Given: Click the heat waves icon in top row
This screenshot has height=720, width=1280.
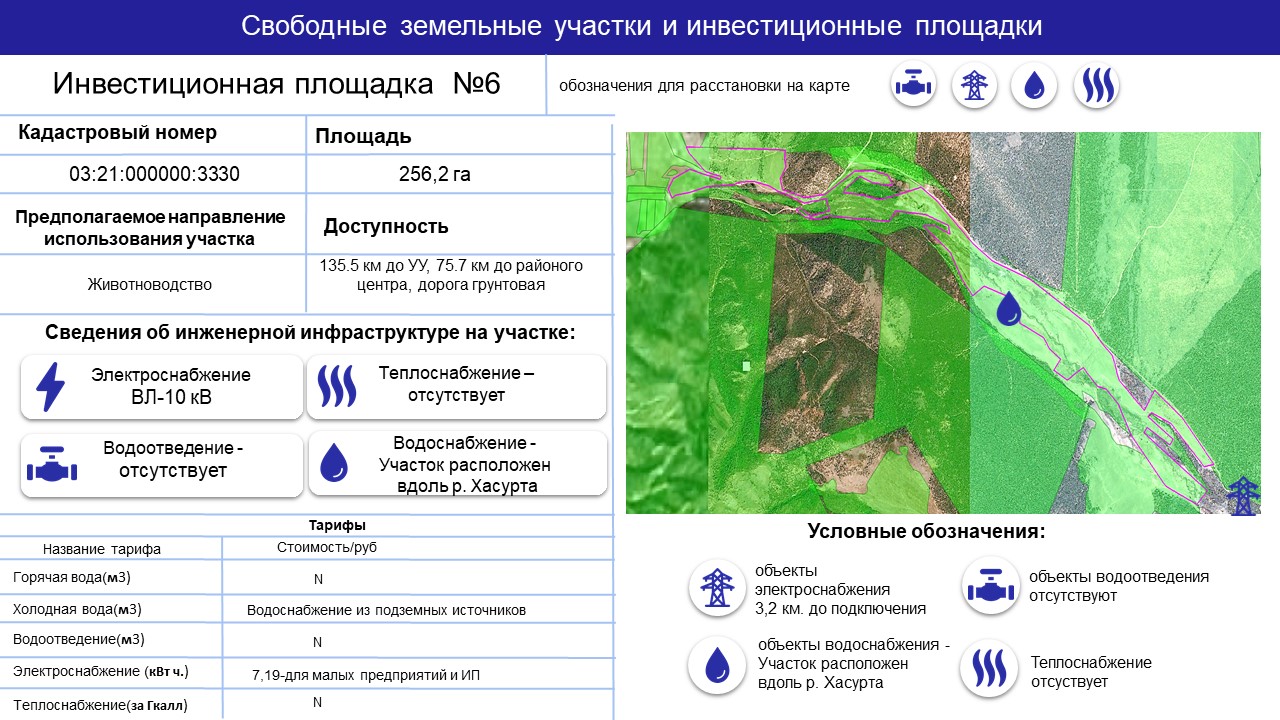Looking at the screenshot, I should (x=1096, y=86).
